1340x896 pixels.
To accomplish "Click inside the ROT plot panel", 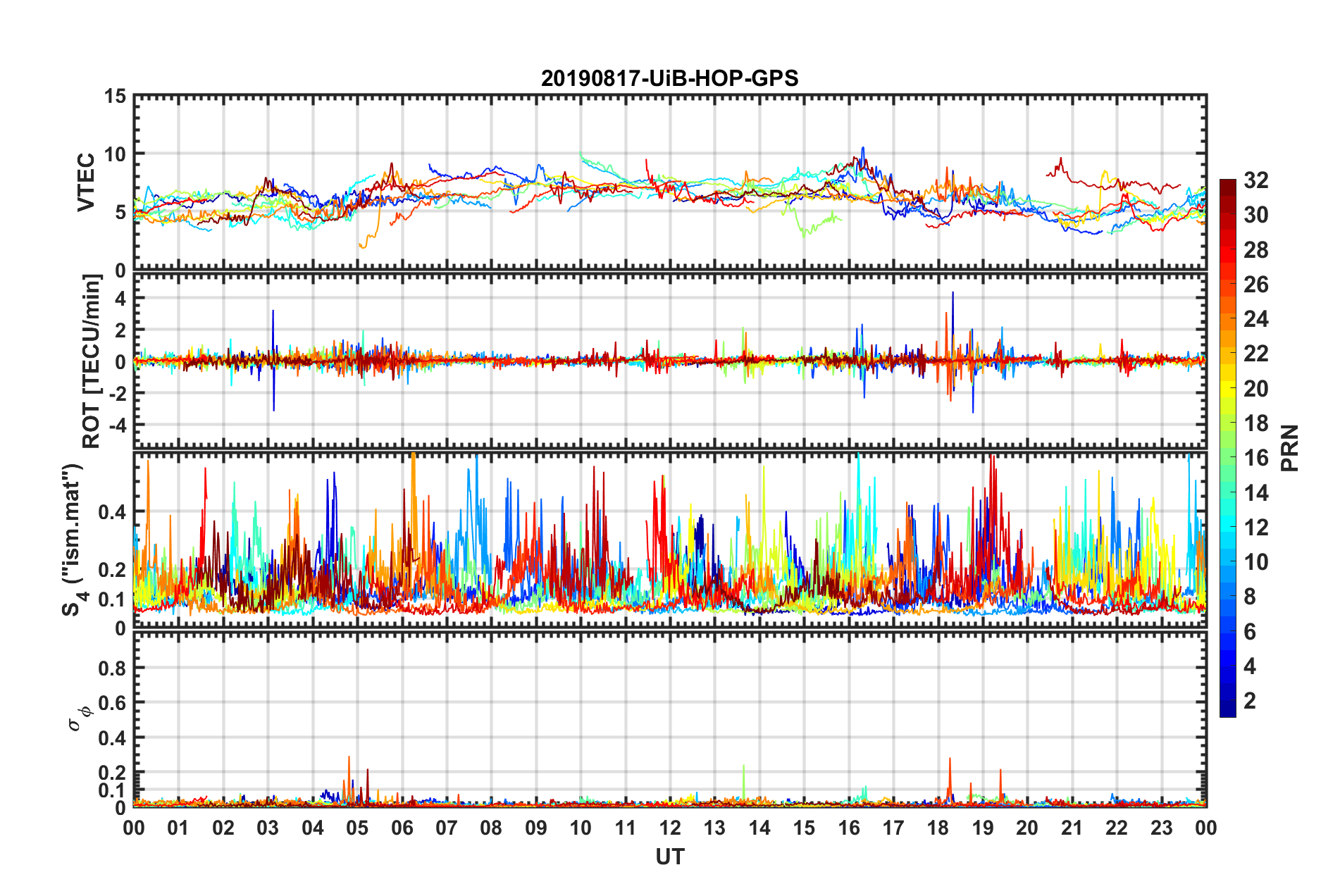I will 669,361.
